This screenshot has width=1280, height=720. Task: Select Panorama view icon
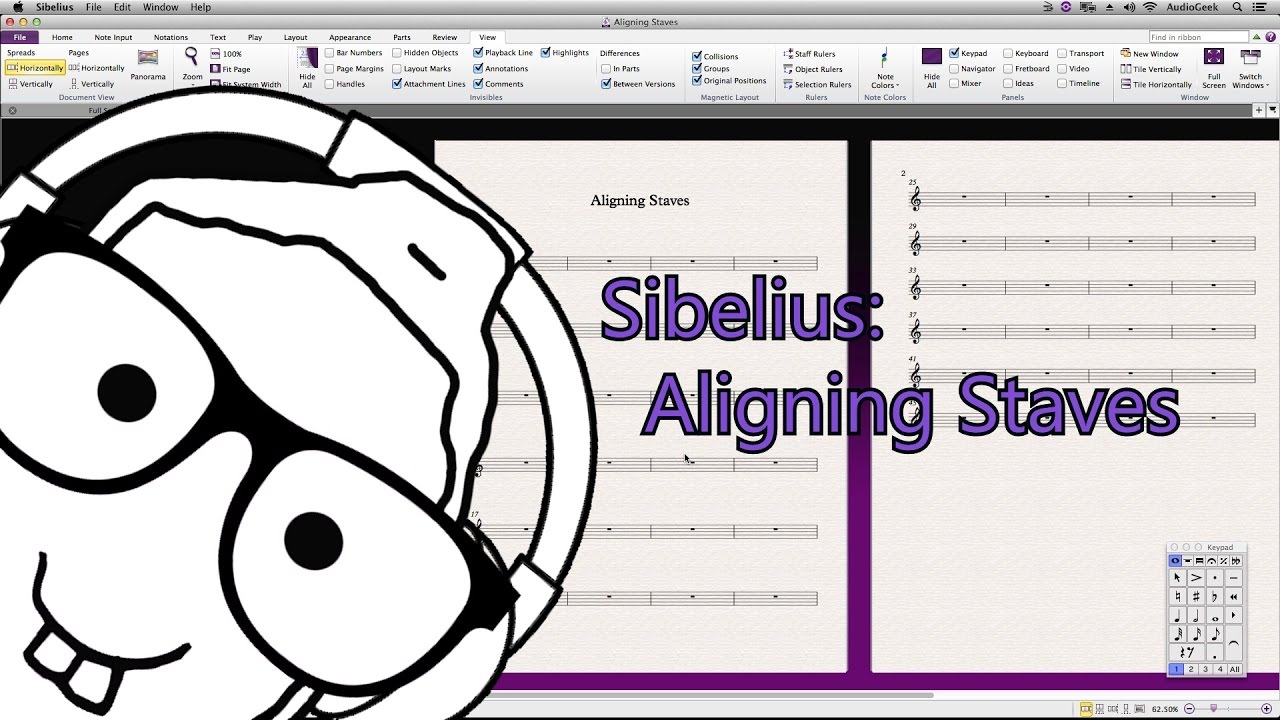[148, 58]
